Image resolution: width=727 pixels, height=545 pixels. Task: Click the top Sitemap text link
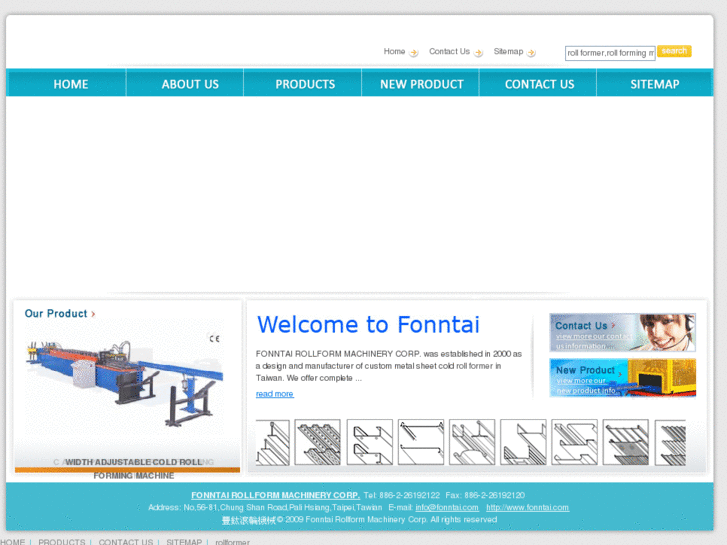click(508, 51)
